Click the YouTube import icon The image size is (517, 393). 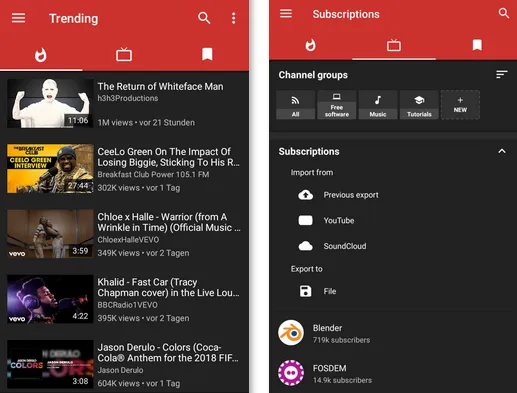click(305, 220)
